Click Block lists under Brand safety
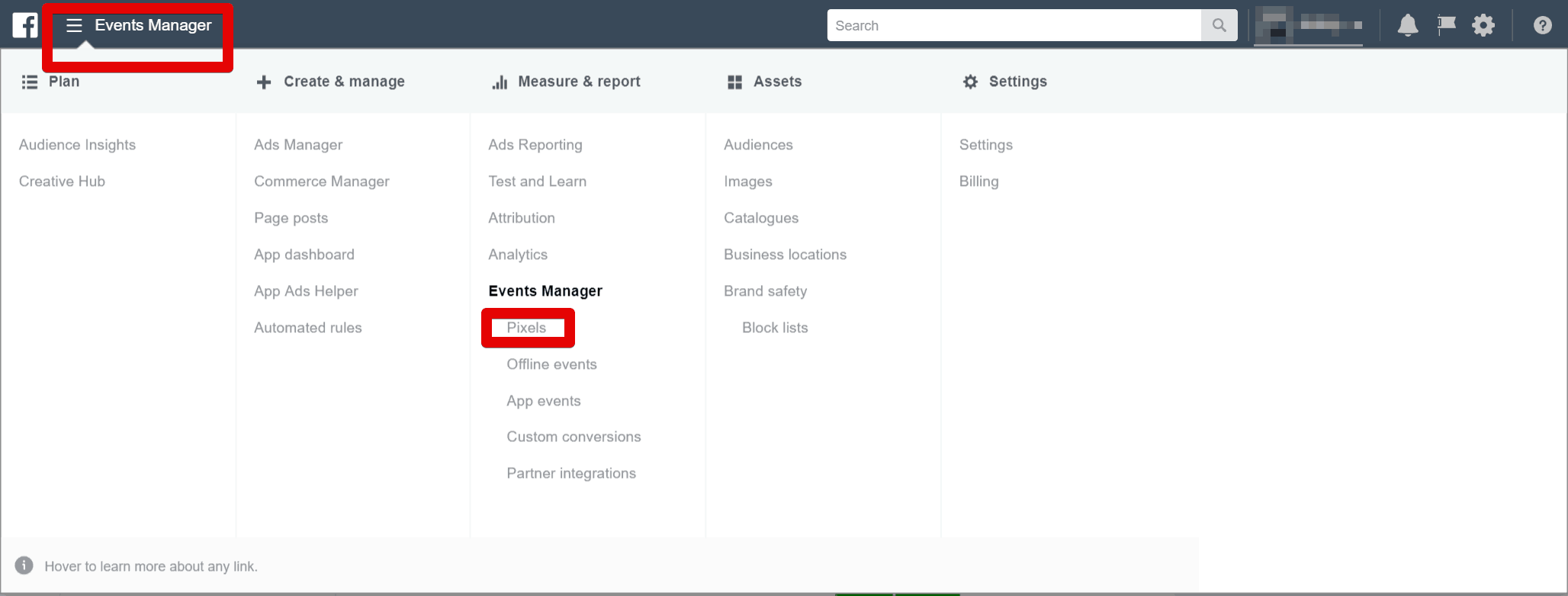Image resolution: width=1568 pixels, height=596 pixels. 775,328
